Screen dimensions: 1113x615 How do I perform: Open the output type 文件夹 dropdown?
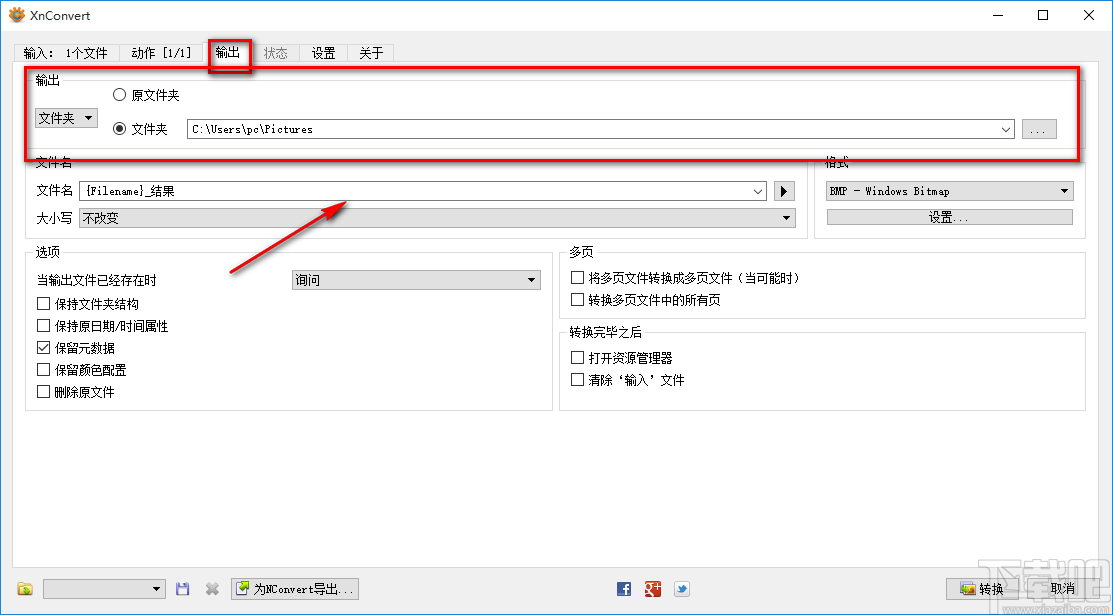(66, 118)
